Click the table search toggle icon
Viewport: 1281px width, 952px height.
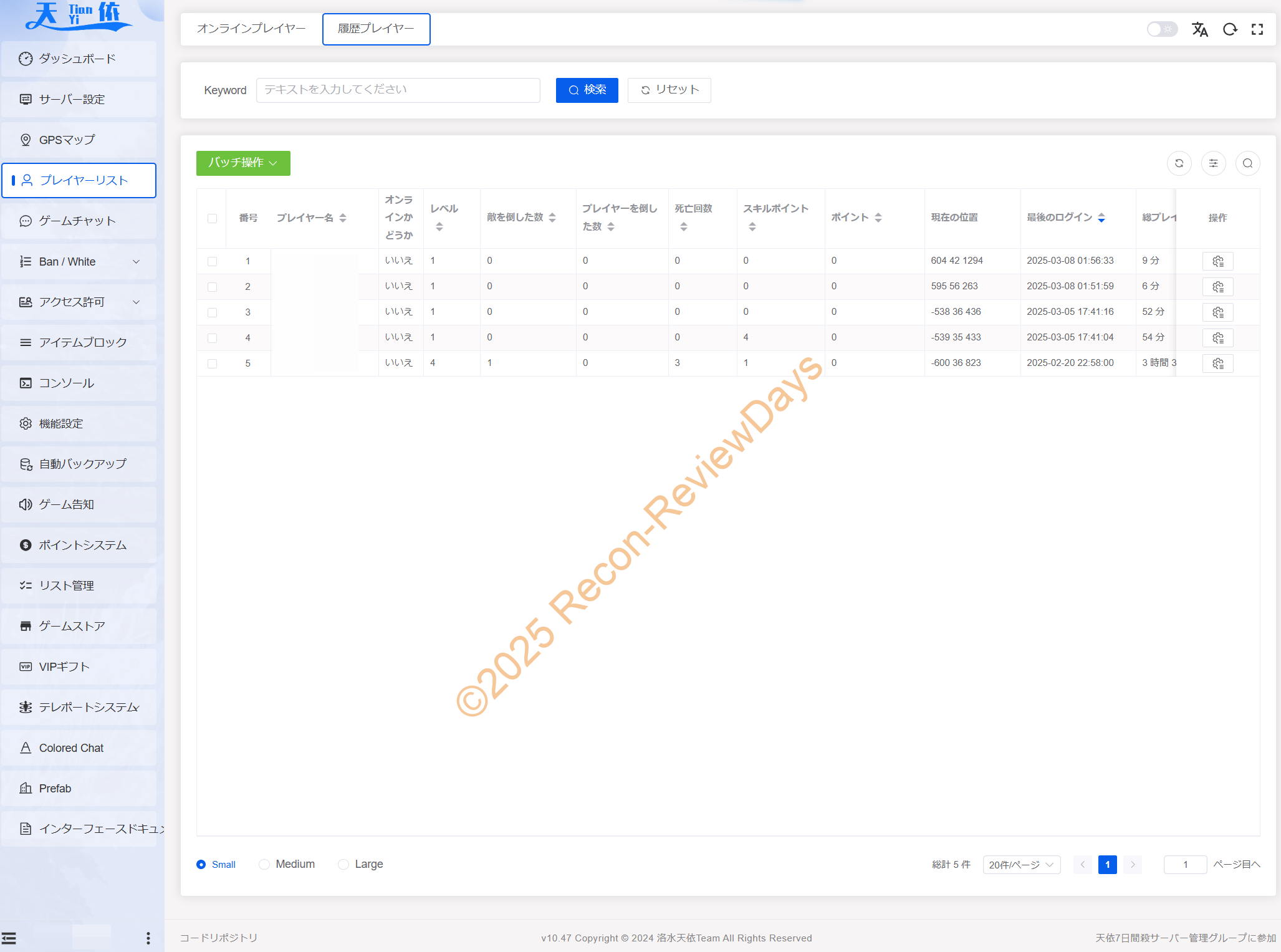(x=1247, y=163)
